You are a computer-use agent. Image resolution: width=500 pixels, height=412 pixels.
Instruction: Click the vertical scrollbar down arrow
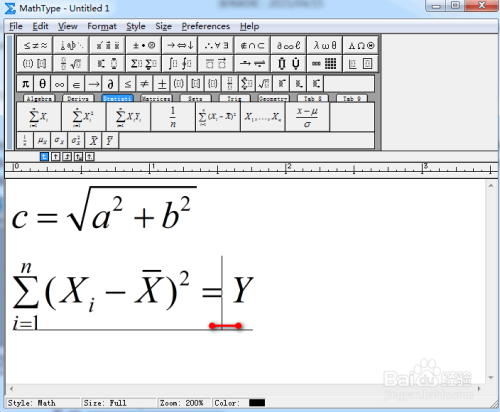tap(491, 378)
